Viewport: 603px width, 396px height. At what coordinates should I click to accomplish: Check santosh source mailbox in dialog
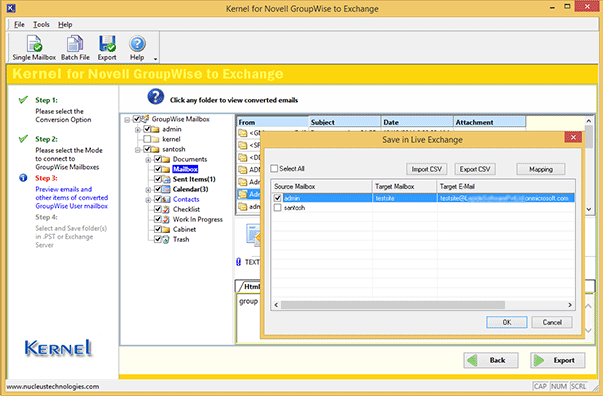tap(277, 208)
